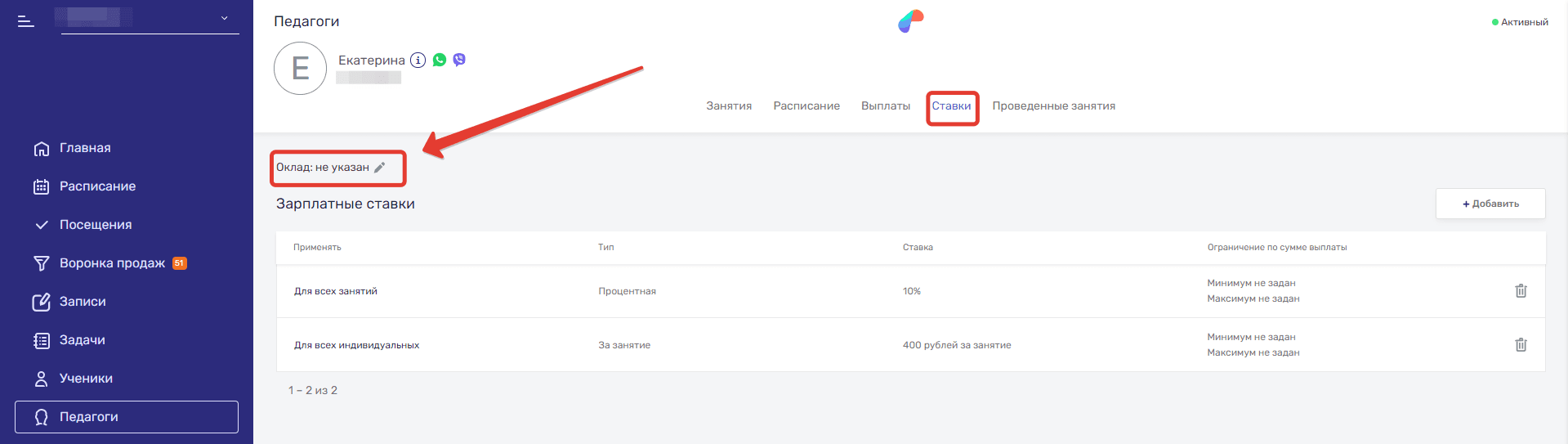Open the Посещения section in the sidebar
Screen dimensions: 1568x444
click(x=96, y=225)
